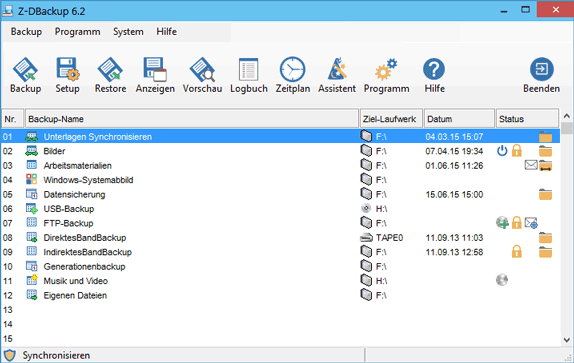Click the Synchronisieren status bar text

[x=56, y=355]
